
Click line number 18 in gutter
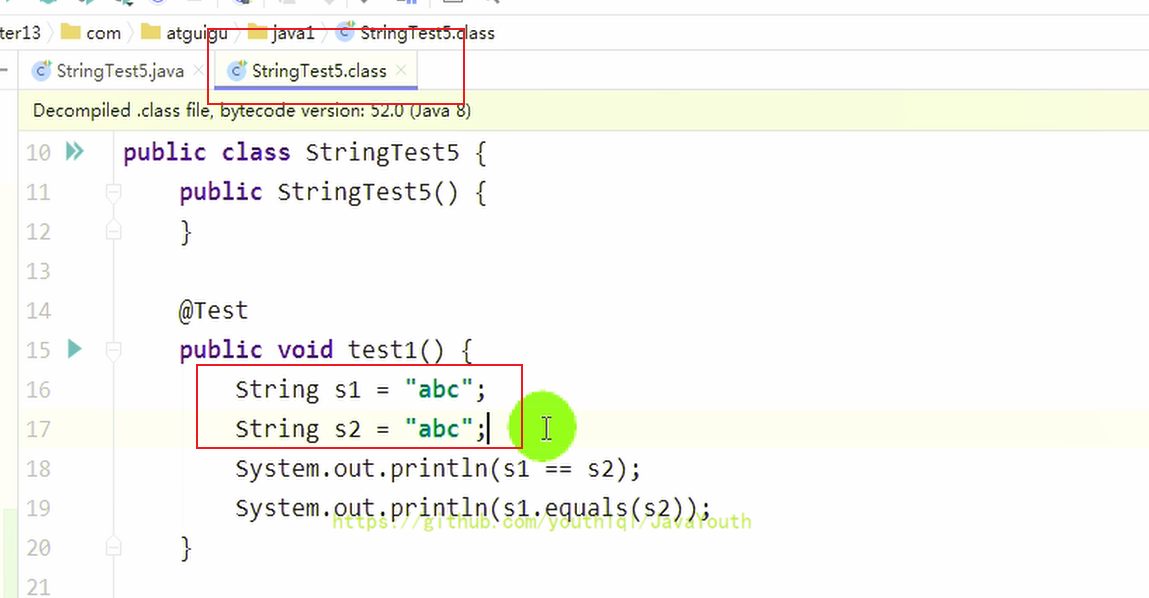pos(38,469)
